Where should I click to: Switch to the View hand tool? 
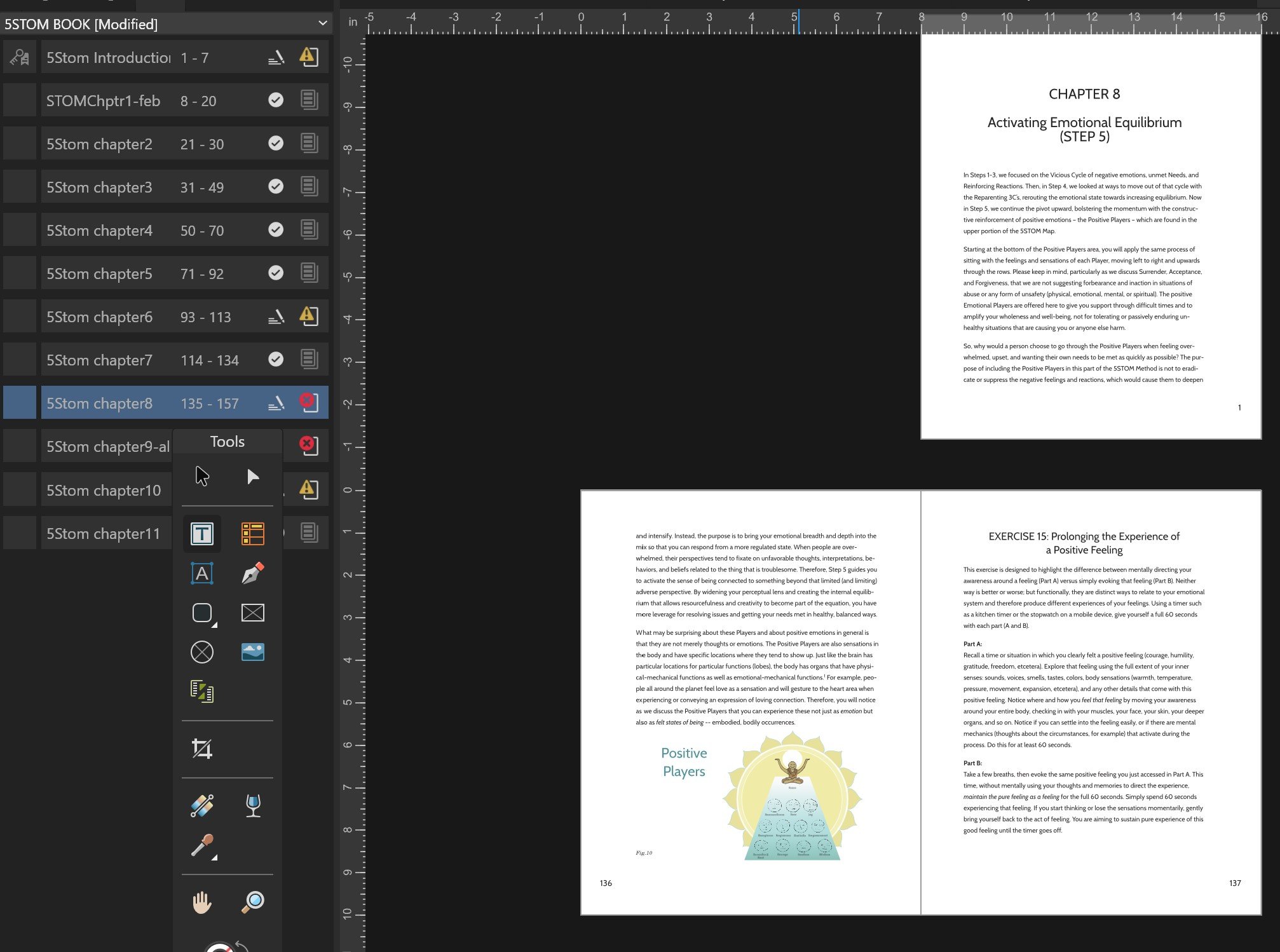(x=201, y=902)
